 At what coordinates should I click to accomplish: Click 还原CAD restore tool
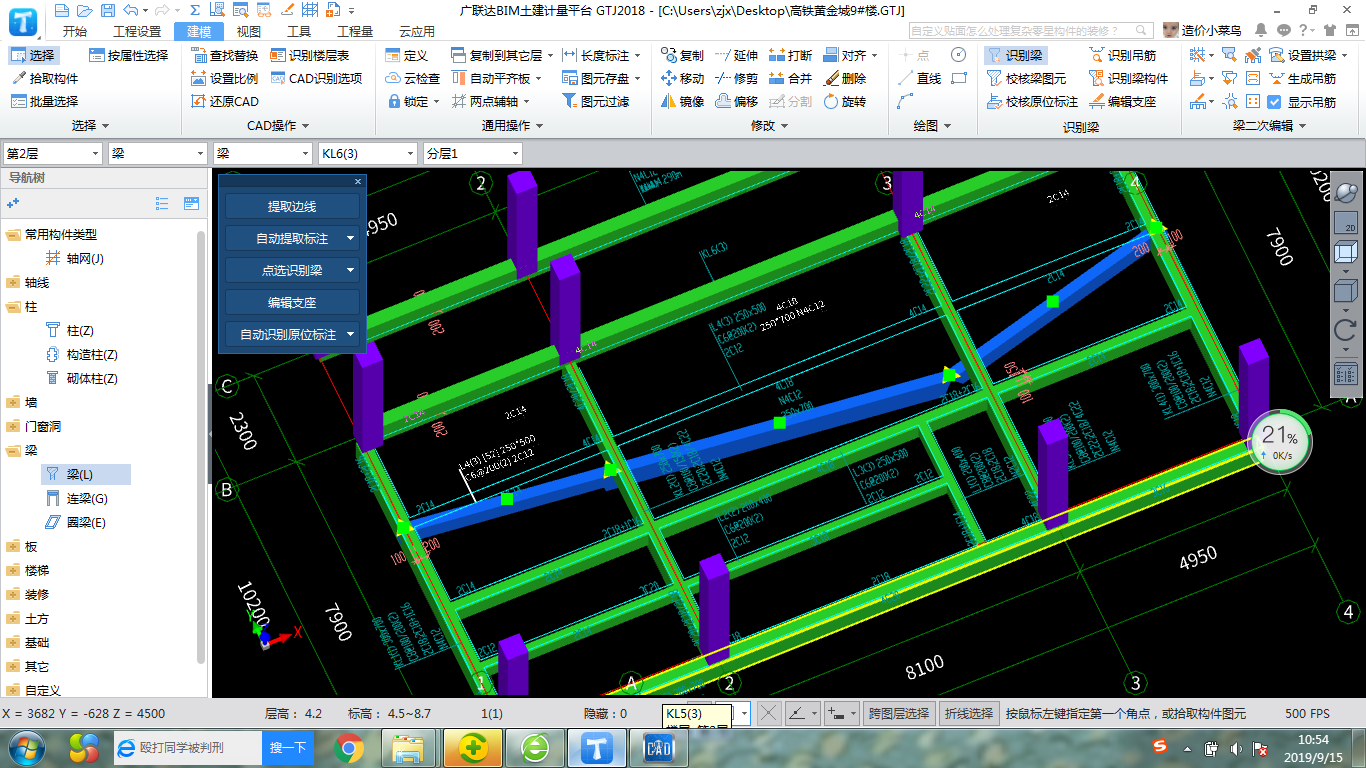(x=225, y=101)
